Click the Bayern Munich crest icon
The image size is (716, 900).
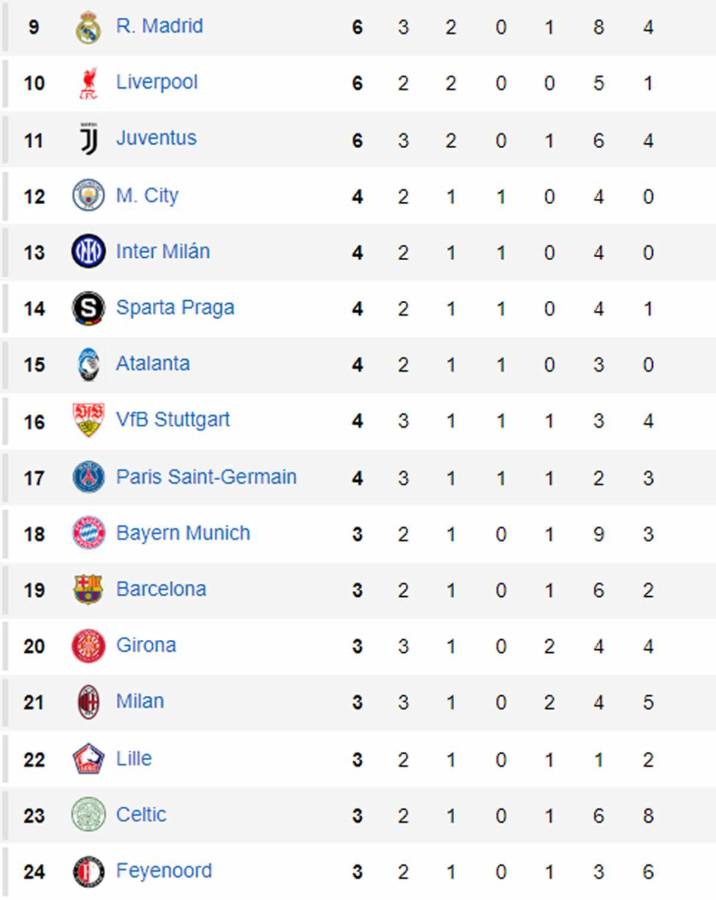tap(89, 533)
